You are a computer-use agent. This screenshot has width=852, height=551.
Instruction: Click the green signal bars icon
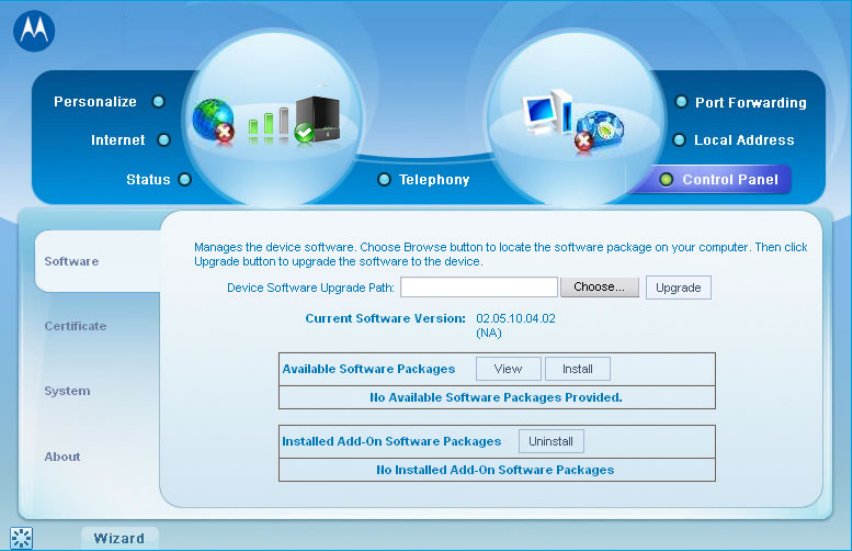267,124
